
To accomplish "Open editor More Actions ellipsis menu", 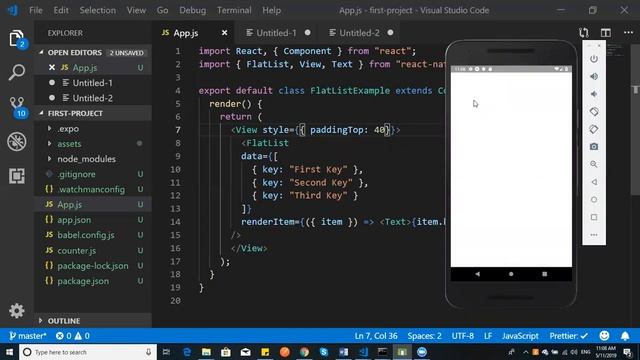I will pyautogui.click(x=628, y=33).
